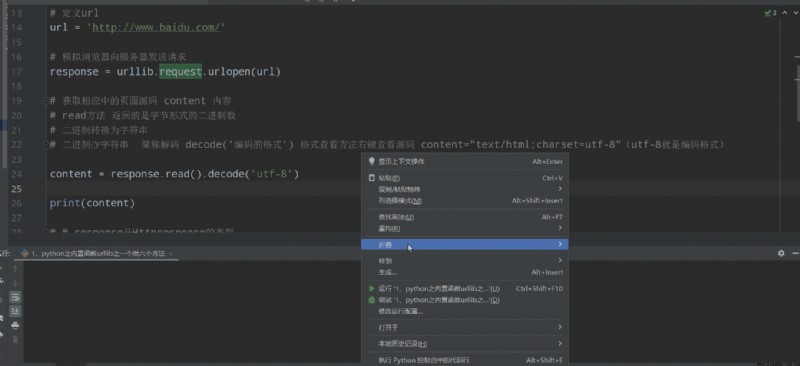Toggle scroll to end in Run console

click(x=15, y=311)
